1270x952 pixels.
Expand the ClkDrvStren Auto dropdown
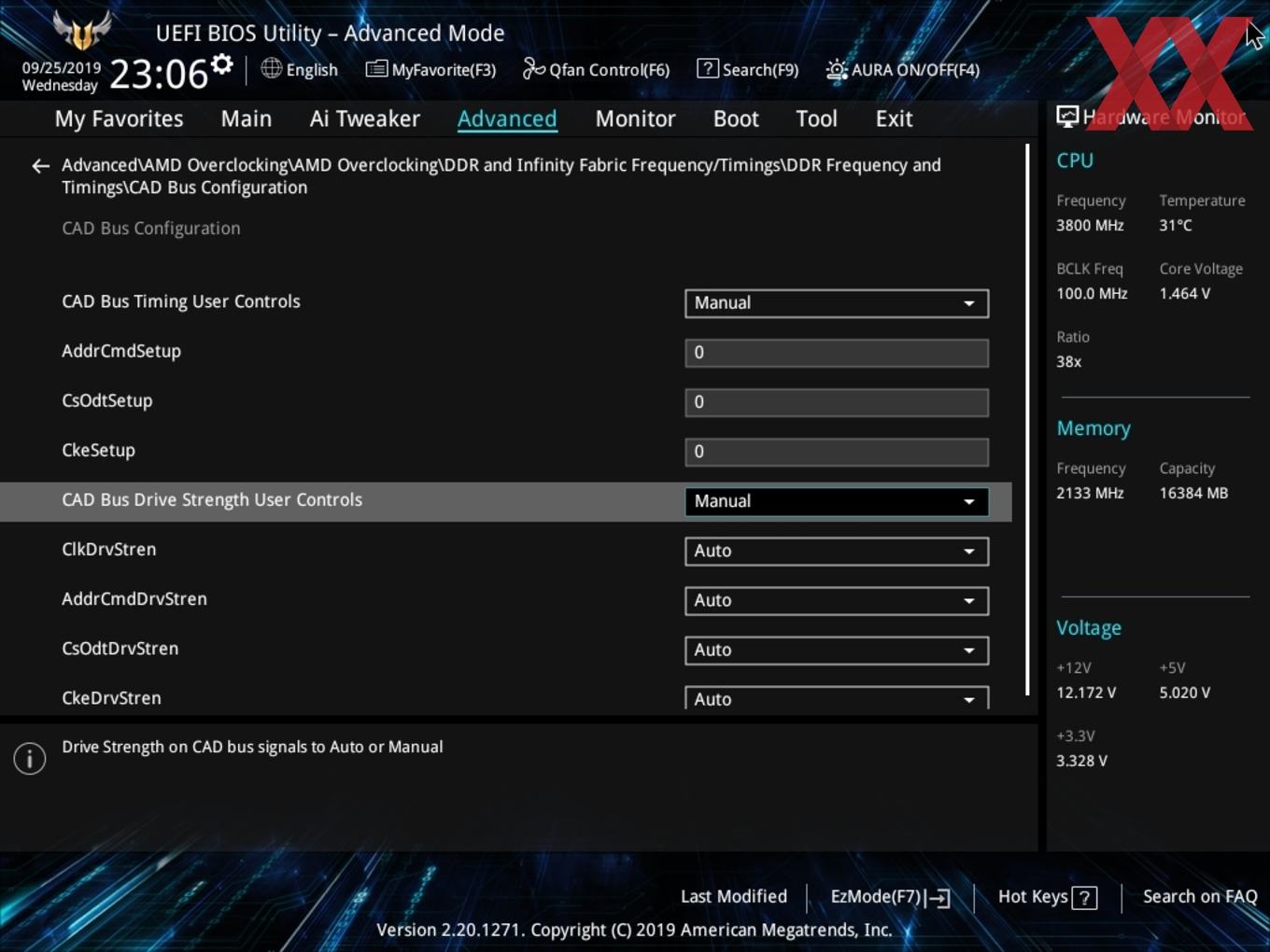[837, 551]
